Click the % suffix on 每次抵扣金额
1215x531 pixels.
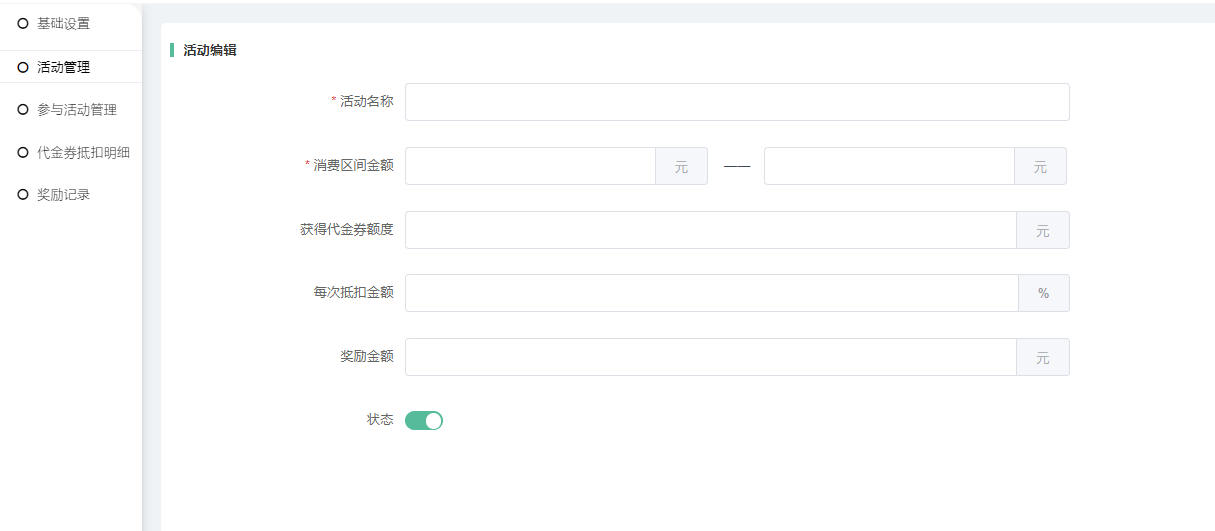pos(1043,293)
